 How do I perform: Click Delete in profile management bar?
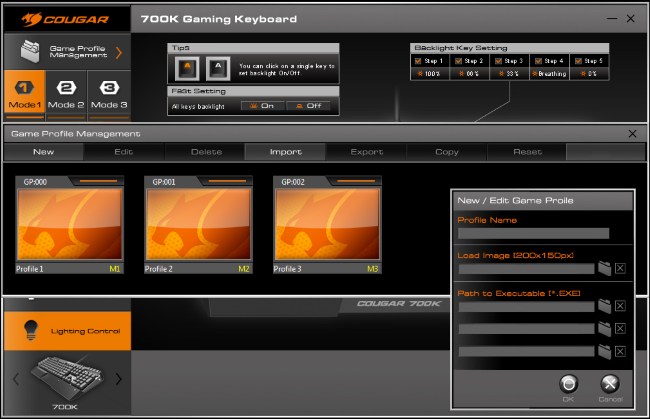206,152
